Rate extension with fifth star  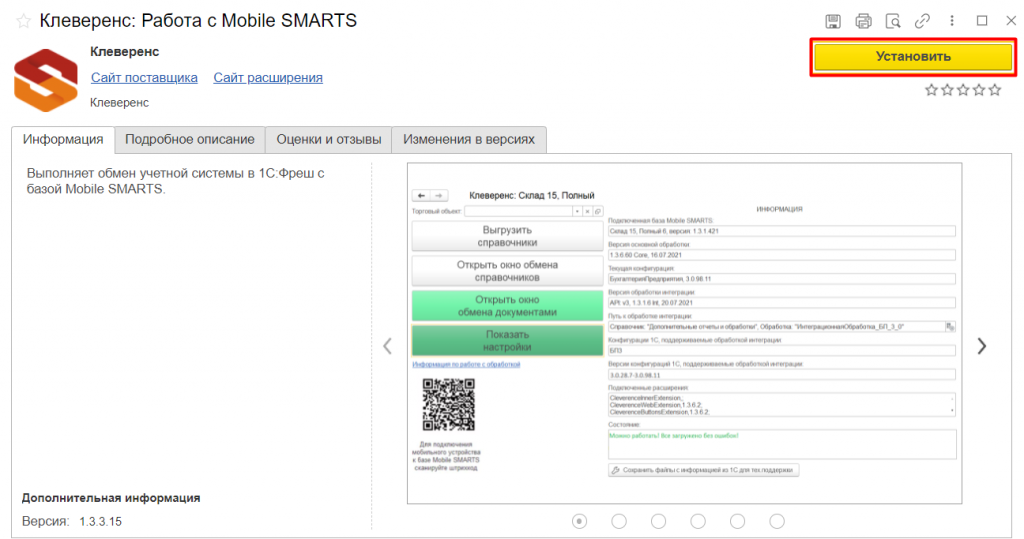coord(995,90)
